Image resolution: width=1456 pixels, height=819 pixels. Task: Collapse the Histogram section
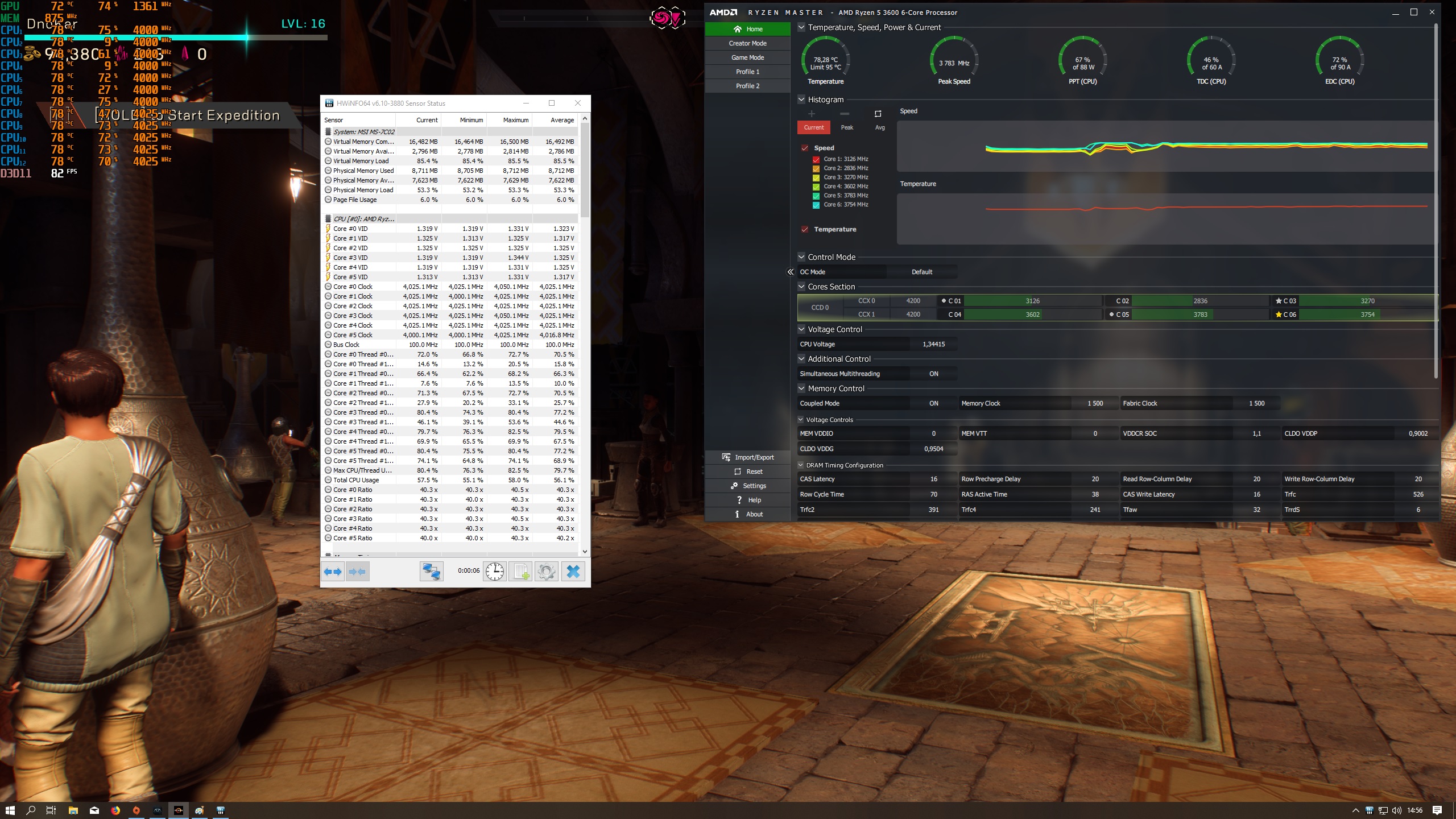point(801,99)
